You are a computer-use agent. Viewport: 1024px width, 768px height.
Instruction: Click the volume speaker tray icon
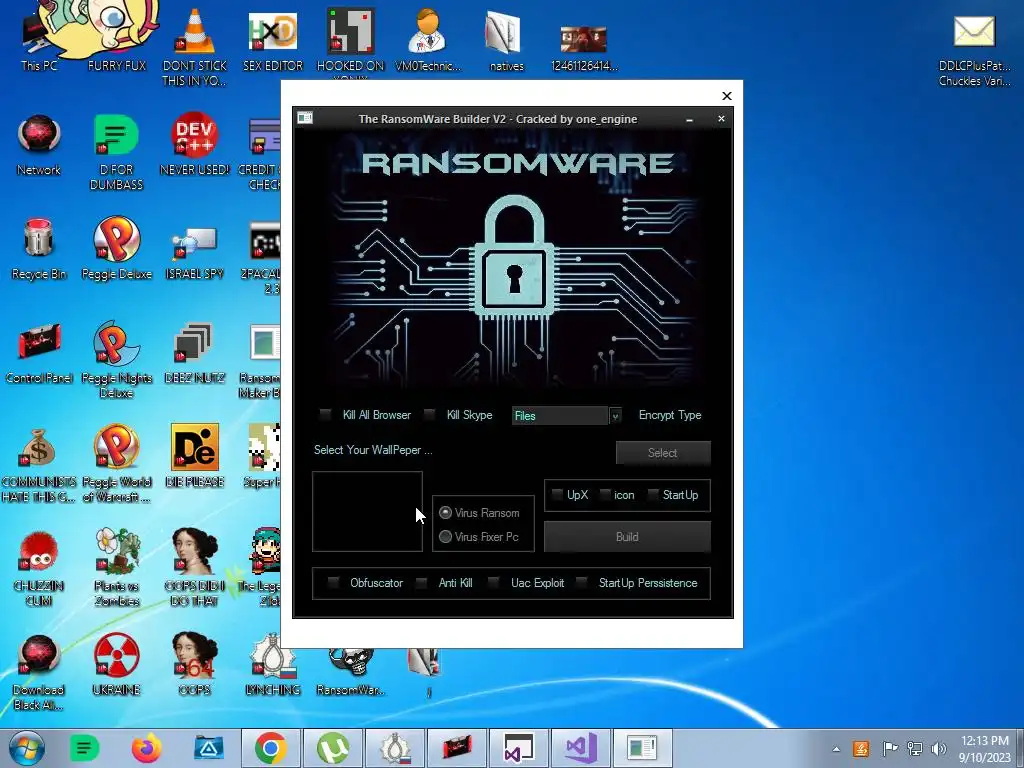coord(939,748)
